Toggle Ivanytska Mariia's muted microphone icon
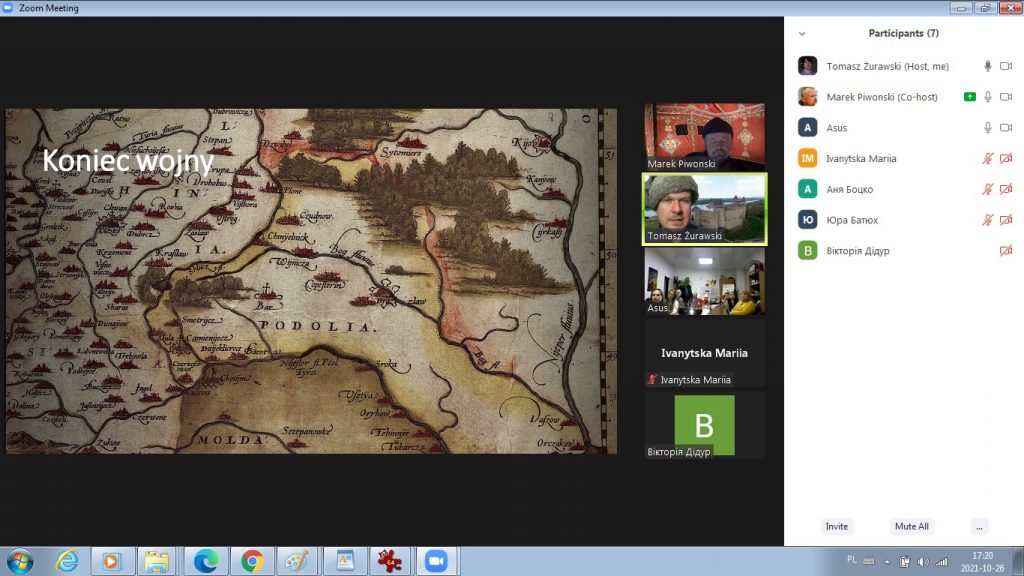This screenshot has height=576, width=1024. 988,159
